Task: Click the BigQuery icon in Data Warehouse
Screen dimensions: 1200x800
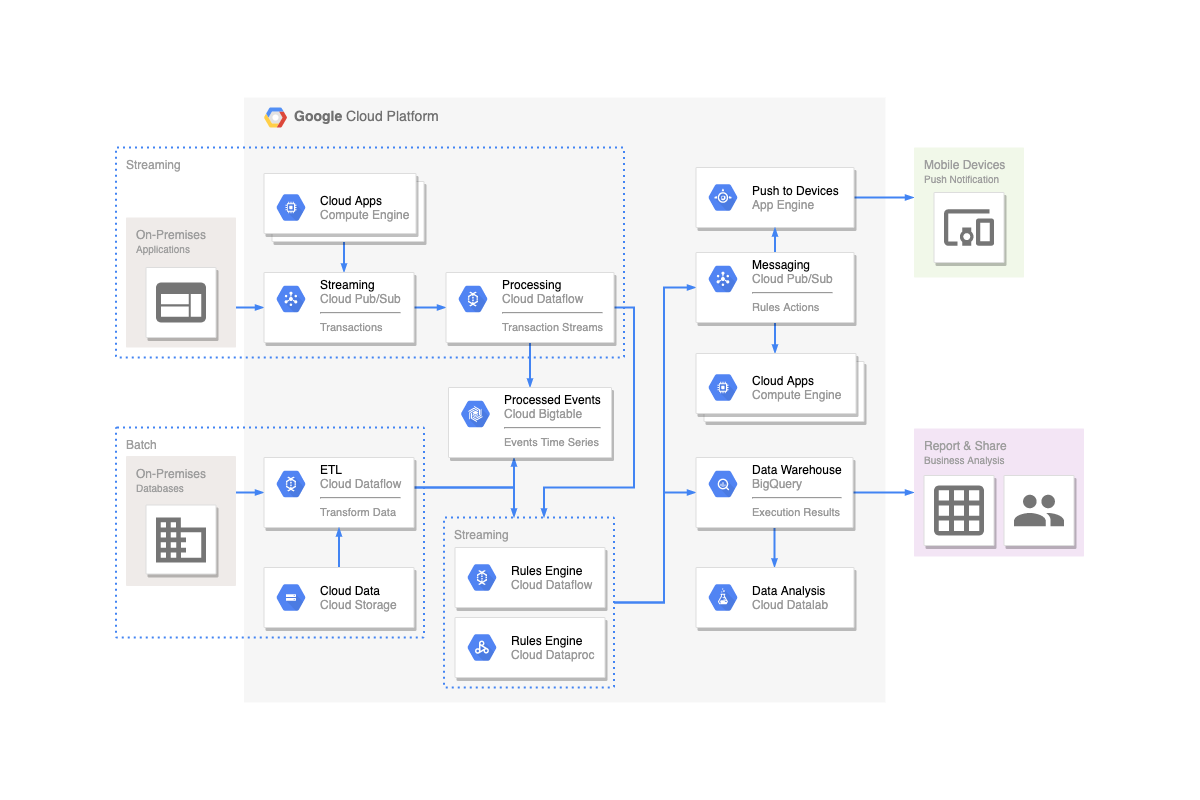Action: [723, 484]
